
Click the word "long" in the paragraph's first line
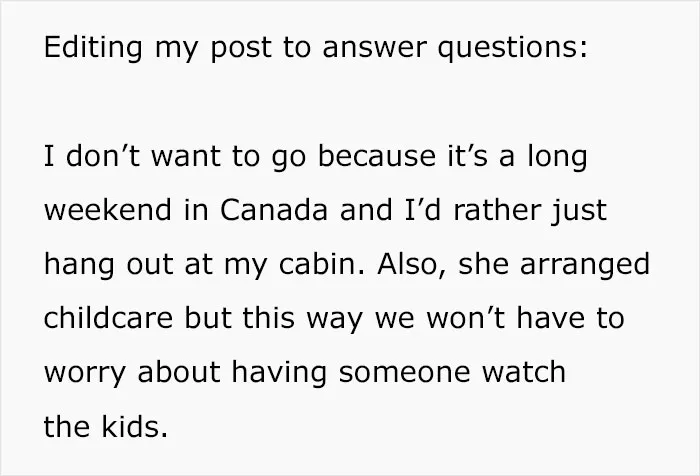(557, 158)
